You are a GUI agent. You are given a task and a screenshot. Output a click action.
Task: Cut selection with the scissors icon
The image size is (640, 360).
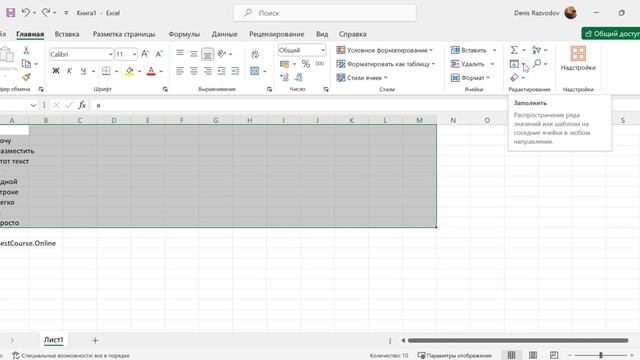(x=26, y=50)
